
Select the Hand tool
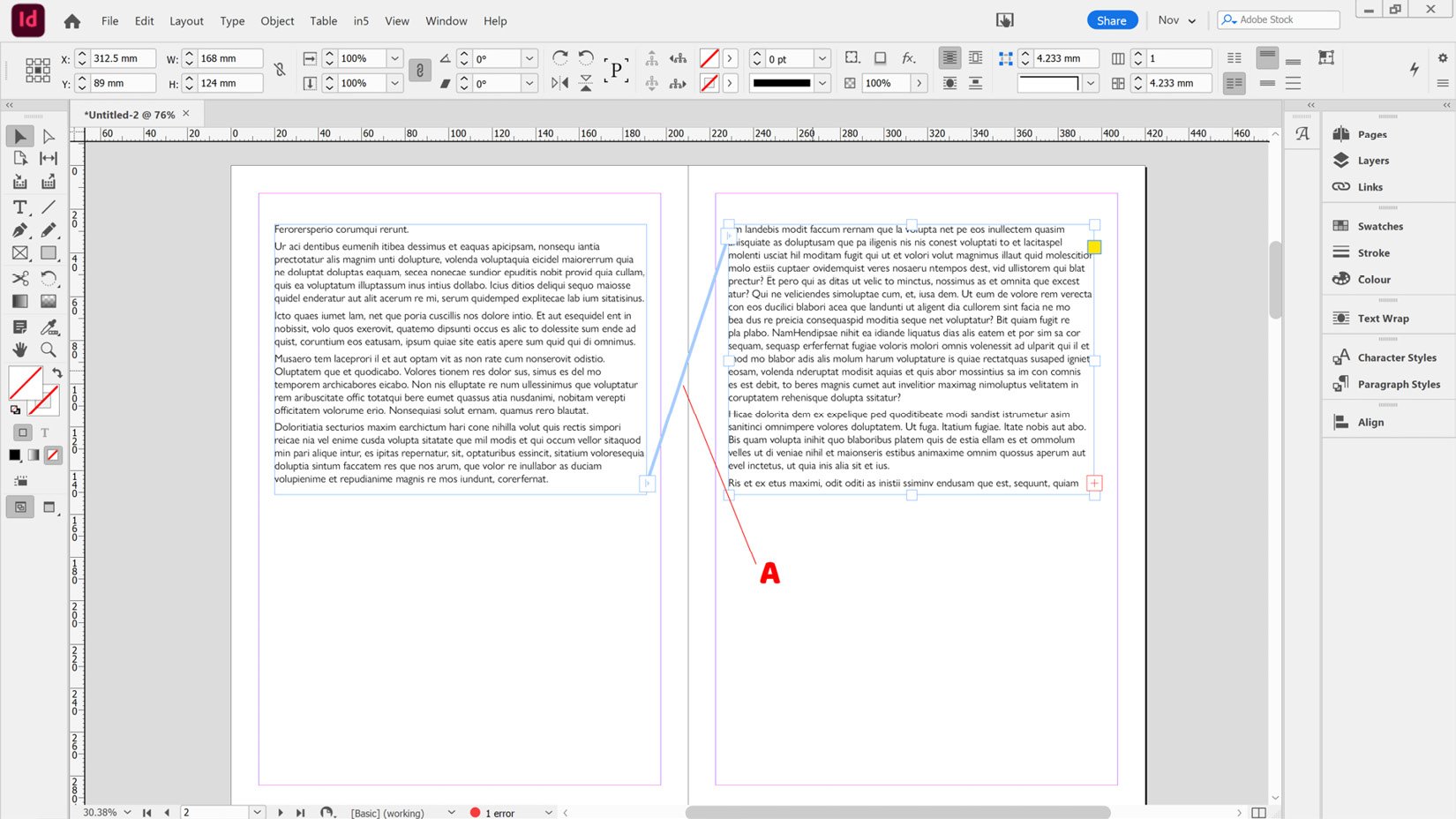click(19, 350)
